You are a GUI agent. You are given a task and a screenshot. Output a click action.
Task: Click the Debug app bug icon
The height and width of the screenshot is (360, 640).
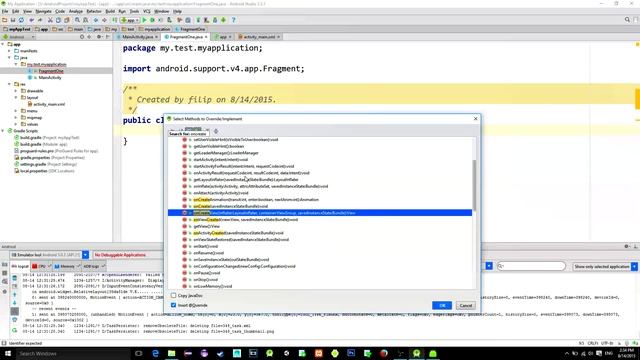[x=152, y=20]
